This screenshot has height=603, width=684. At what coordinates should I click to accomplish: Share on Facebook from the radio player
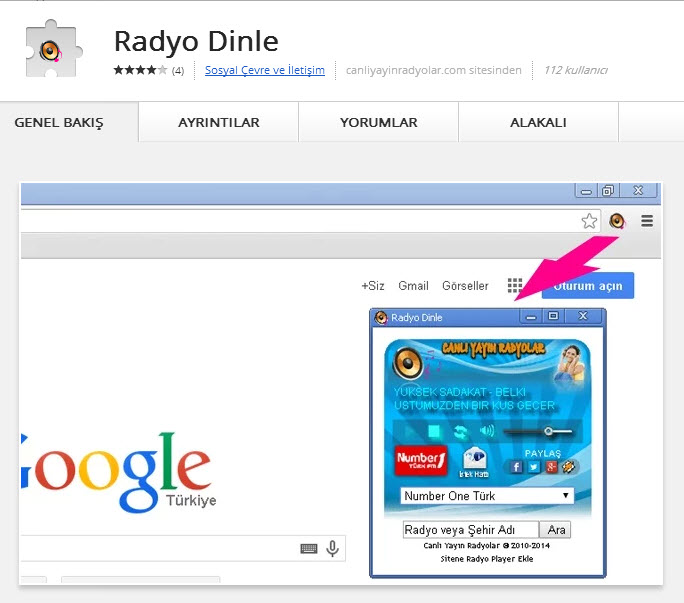pos(516,467)
